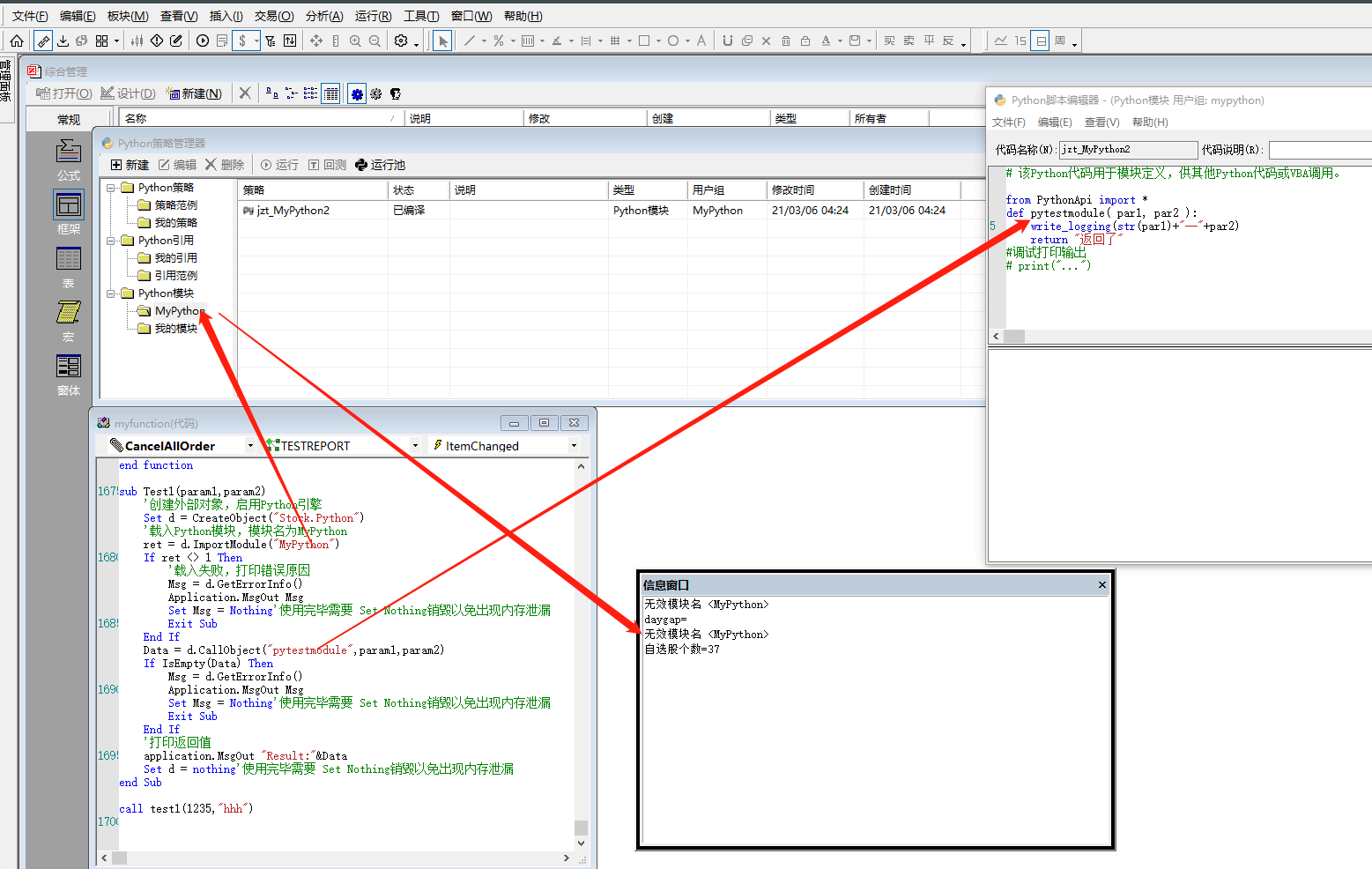Click the 打开(O) button in 综合管理
Image resolution: width=1372 pixels, height=869 pixels.
(63, 93)
